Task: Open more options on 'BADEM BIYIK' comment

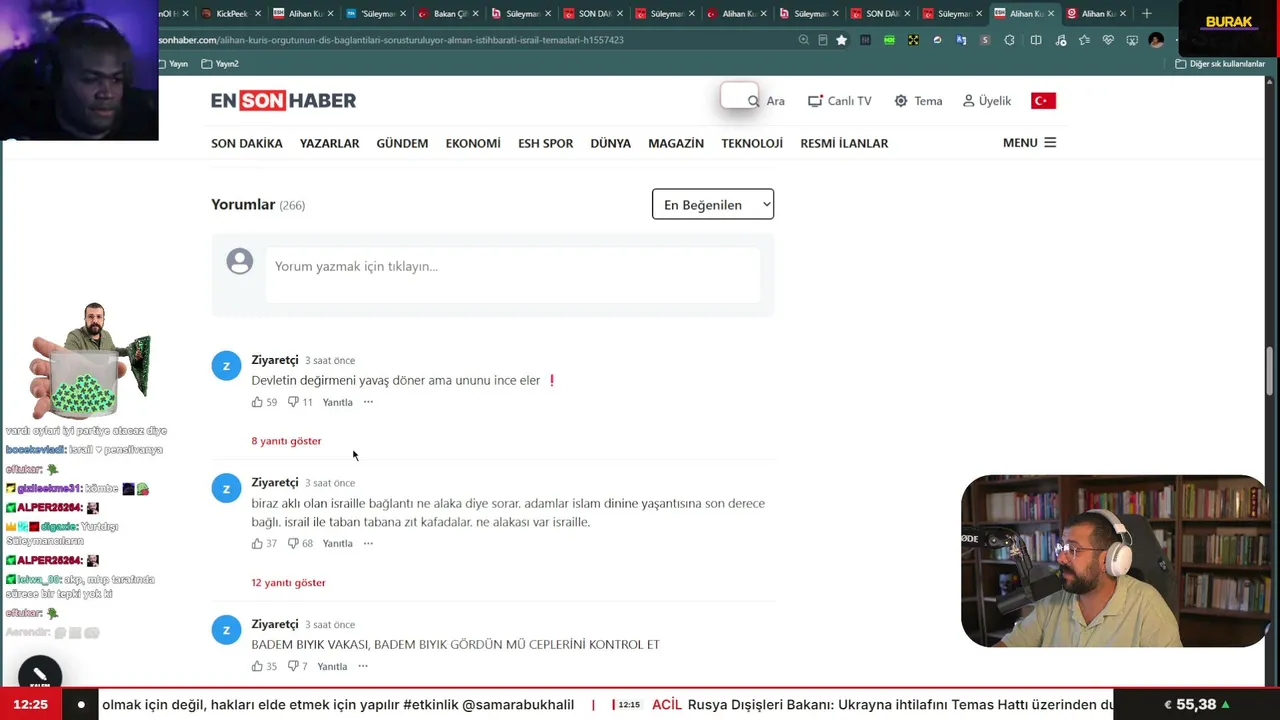Action: (x=363, y=666)
